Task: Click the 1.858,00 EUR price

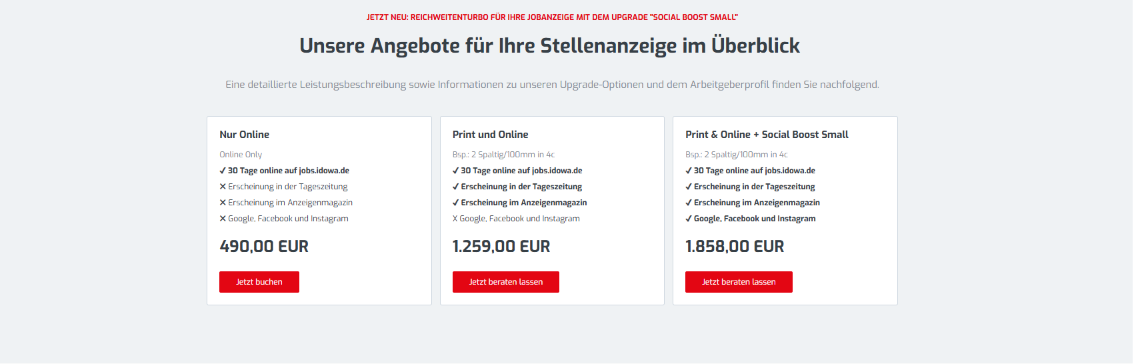Action: pos(735,246)
